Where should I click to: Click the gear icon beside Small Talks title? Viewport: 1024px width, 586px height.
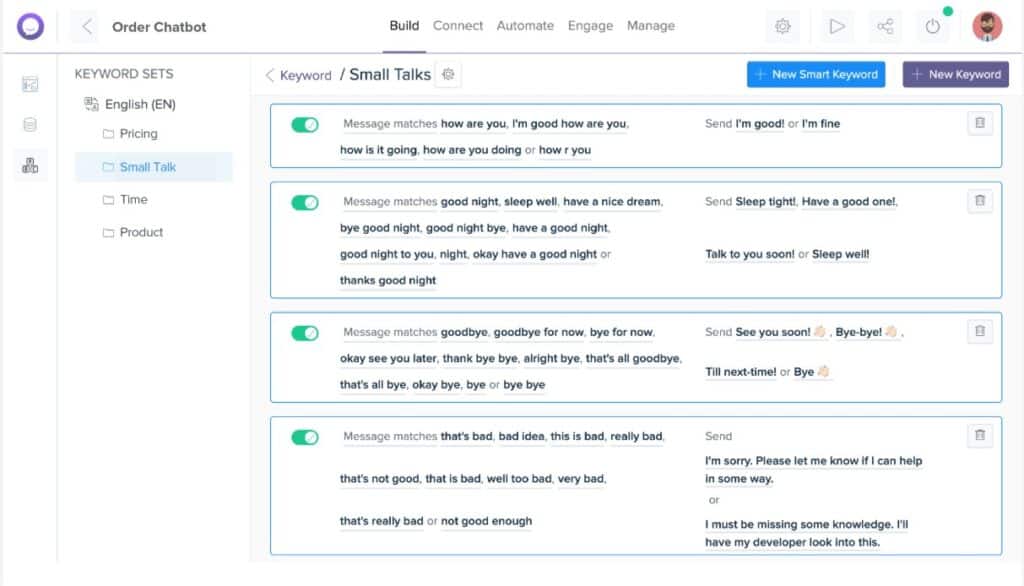[x=448, y=74]
